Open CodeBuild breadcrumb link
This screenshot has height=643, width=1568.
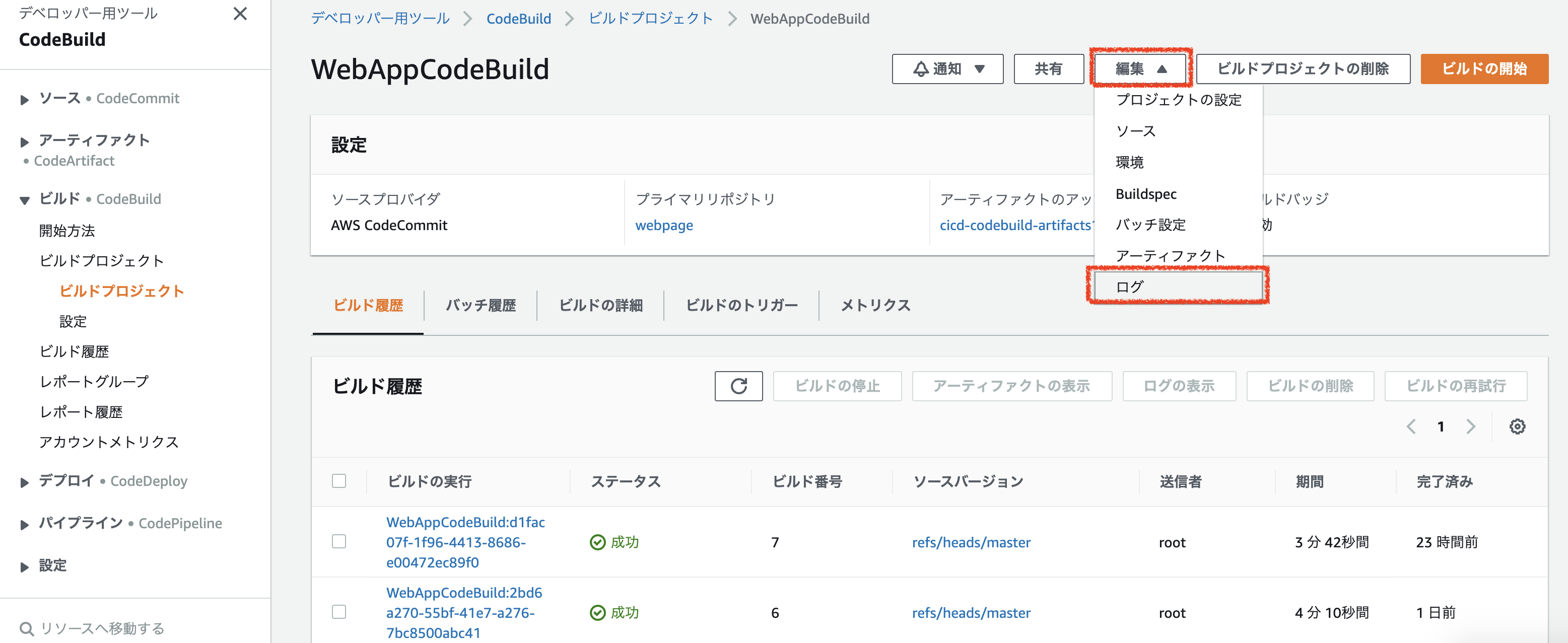[519, 18]
